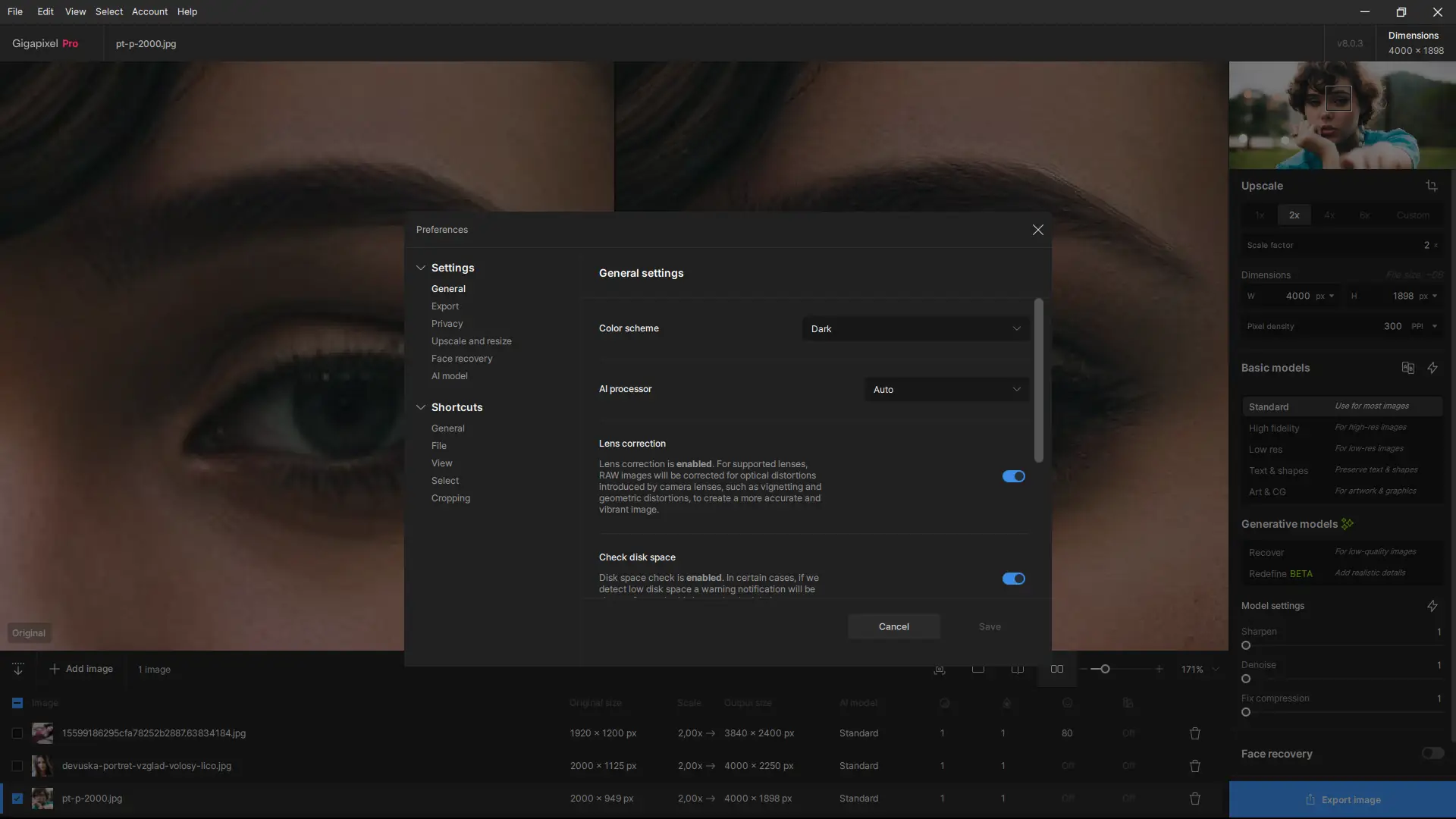Click the lightning bolt next to Basic models
Viewport: 1456px width, 819px height.
(x=1432, y=368)
